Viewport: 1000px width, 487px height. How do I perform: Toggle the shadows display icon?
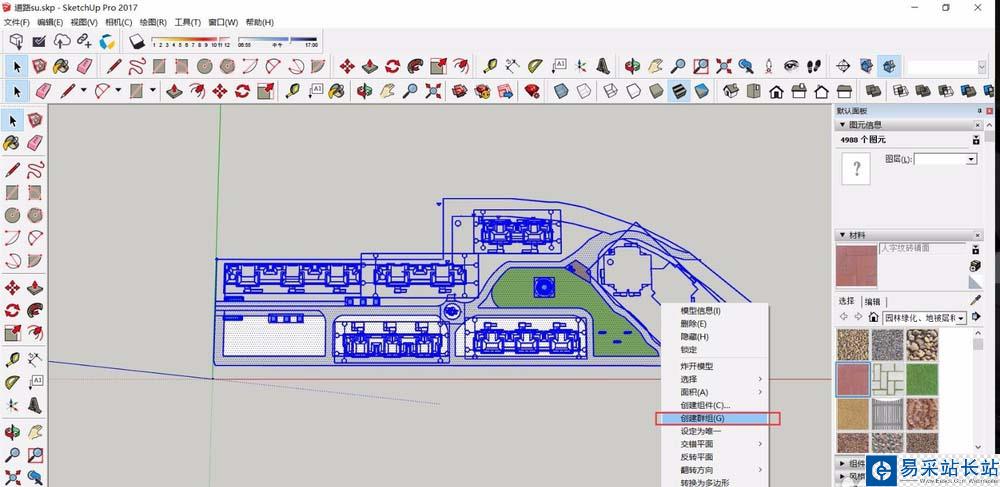tap(138, 41)
